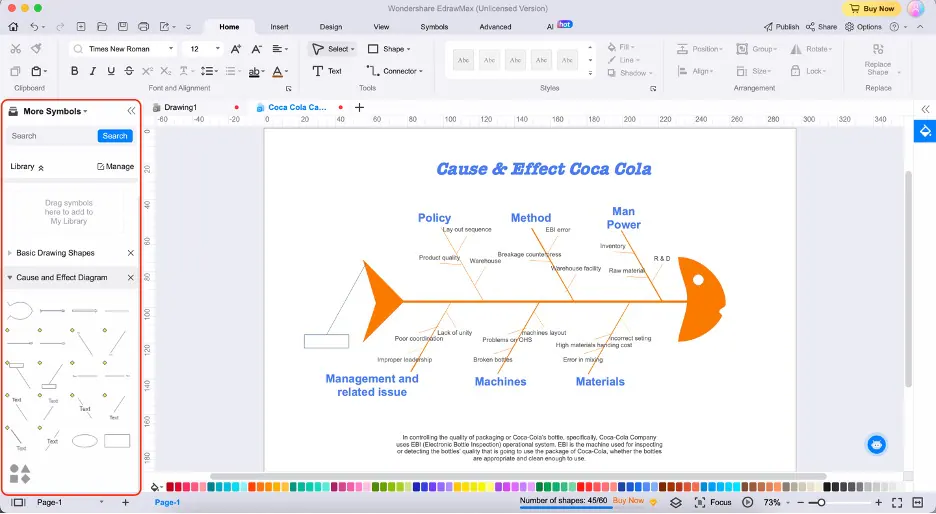Click the blue Search button
This screenshot has width=936, height=514.
(115, 136)
